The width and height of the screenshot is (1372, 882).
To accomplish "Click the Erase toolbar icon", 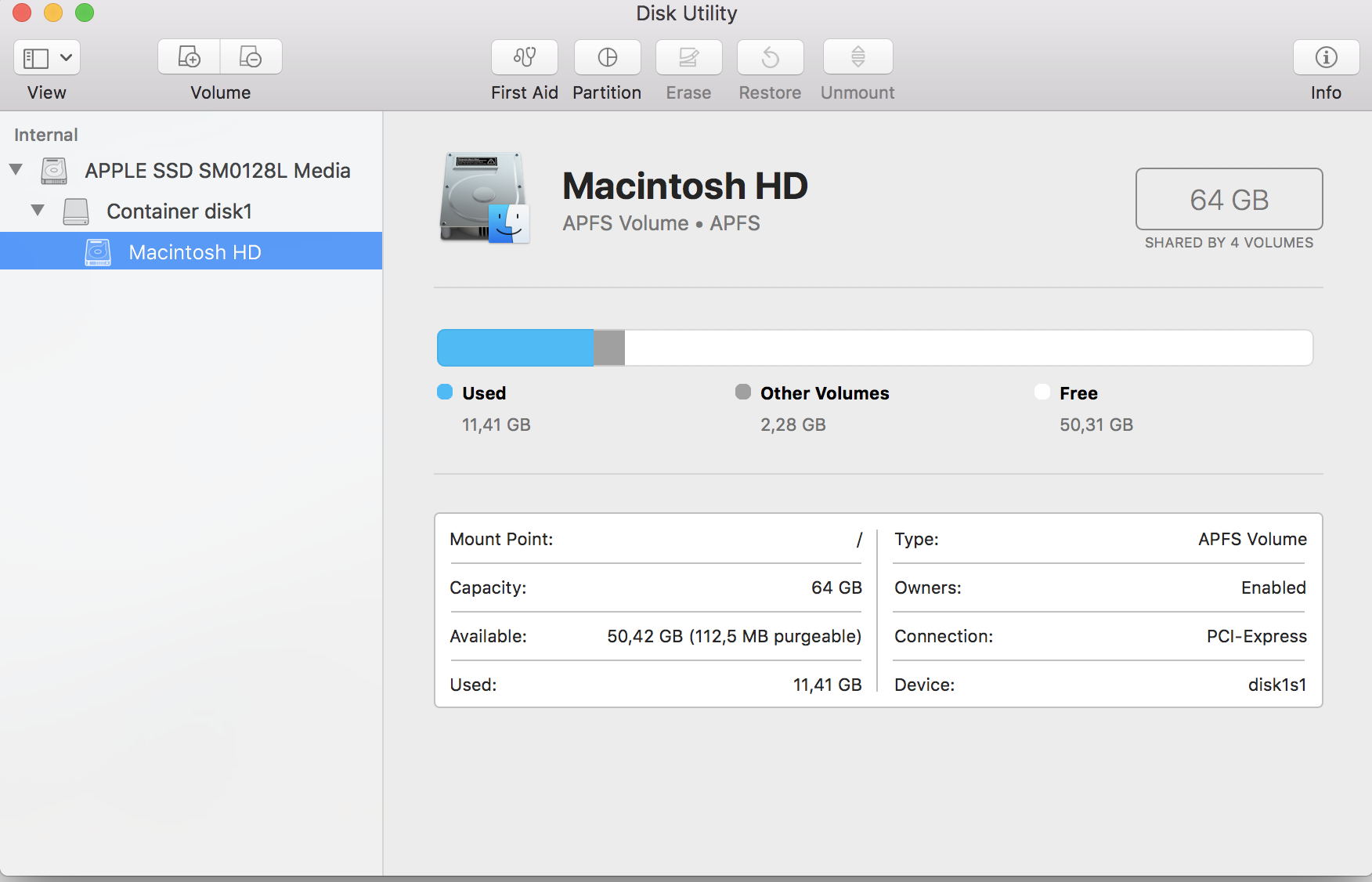I will (x=688, y=57).
